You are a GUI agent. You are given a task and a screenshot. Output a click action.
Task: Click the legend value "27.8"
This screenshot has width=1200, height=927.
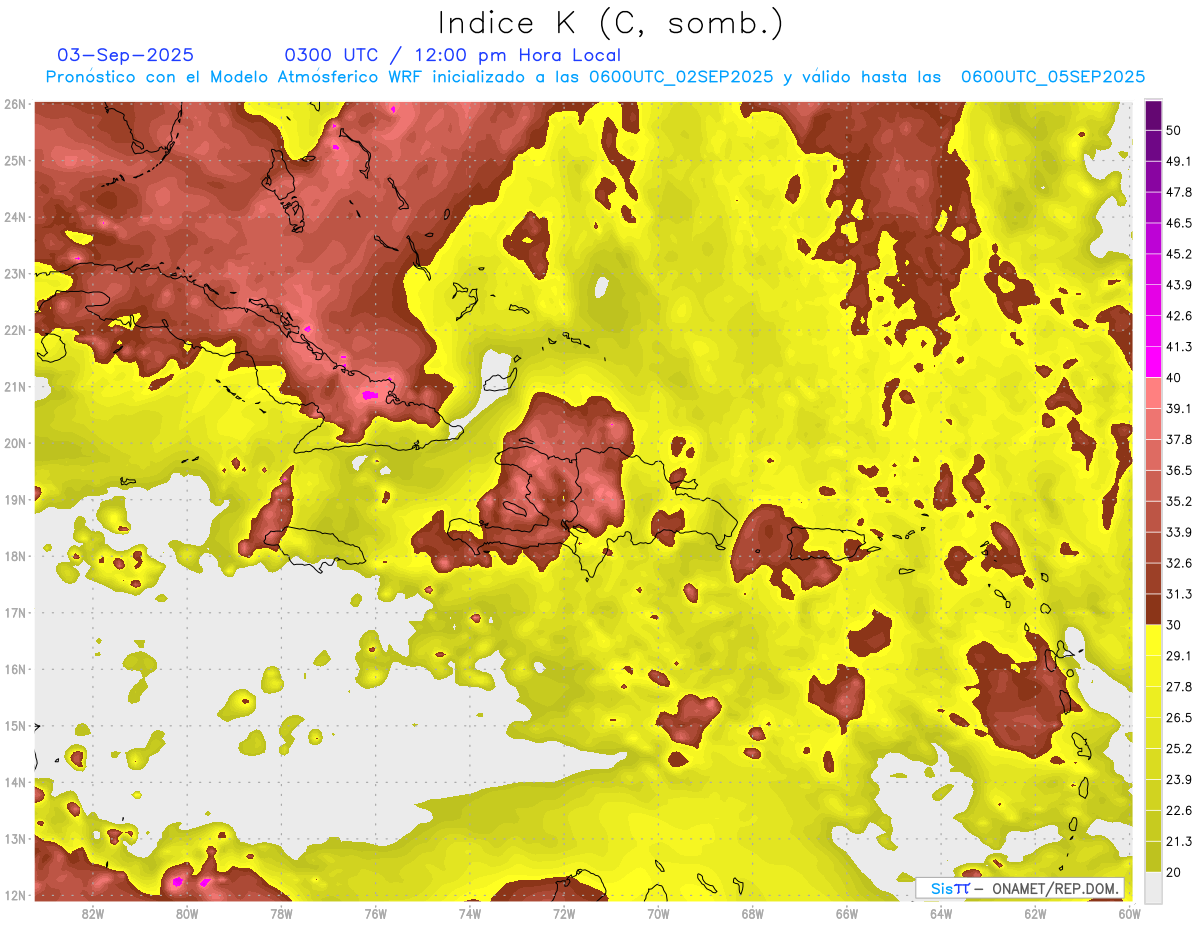[x=1179, y=687]
